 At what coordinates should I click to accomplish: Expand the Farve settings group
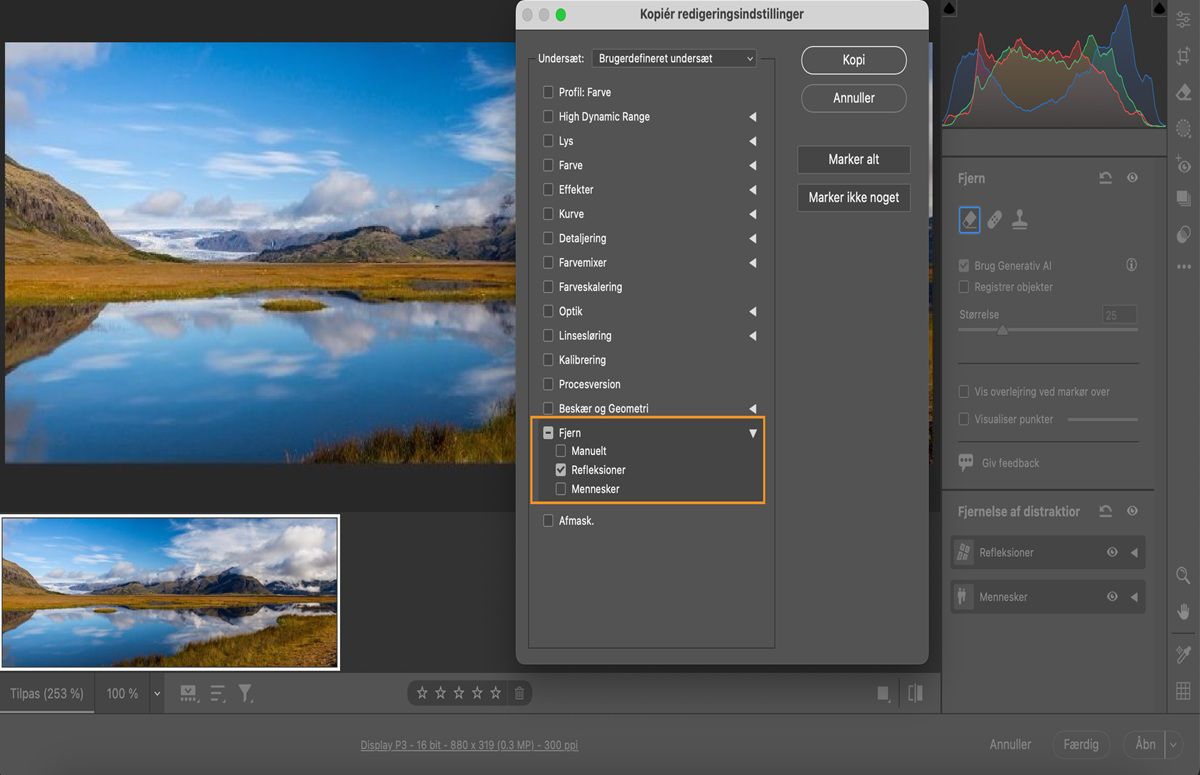point(753,166)
